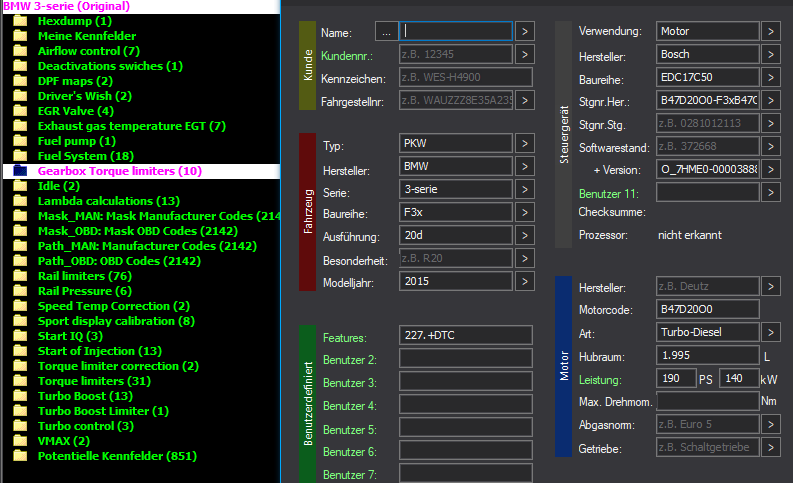Image resolution: width=793 pixels, height=483 pixels.
Task: Click the Leistung kW field showing 140
Action: pyautogui.click(x=739, y=378)
